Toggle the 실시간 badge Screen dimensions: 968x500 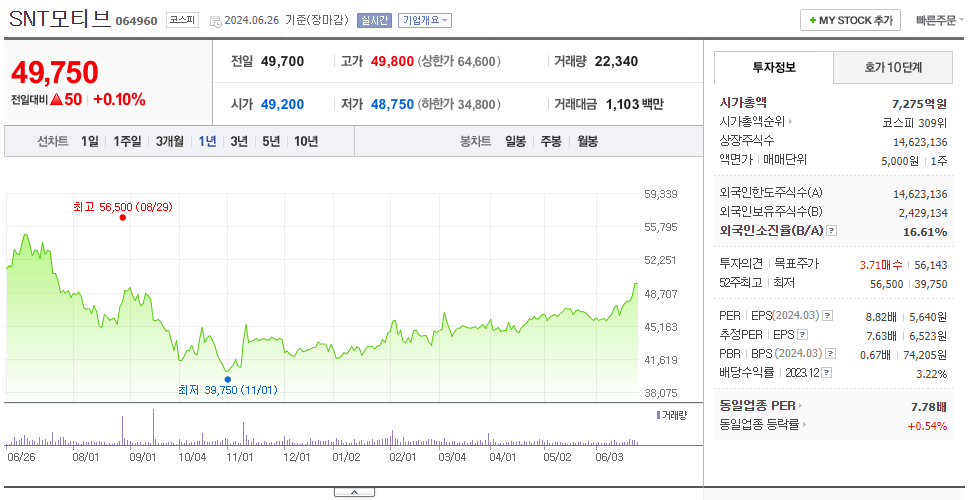tap(375, 20)
